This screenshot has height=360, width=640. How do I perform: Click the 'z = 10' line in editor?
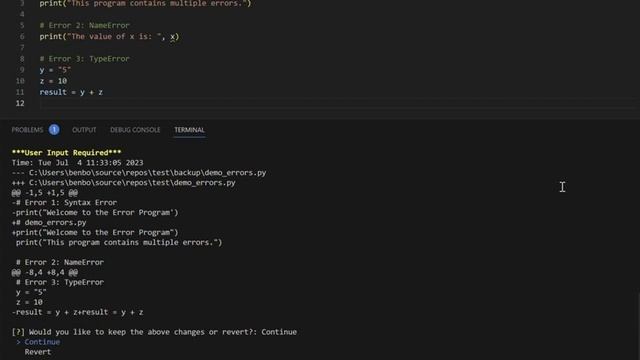53,81
